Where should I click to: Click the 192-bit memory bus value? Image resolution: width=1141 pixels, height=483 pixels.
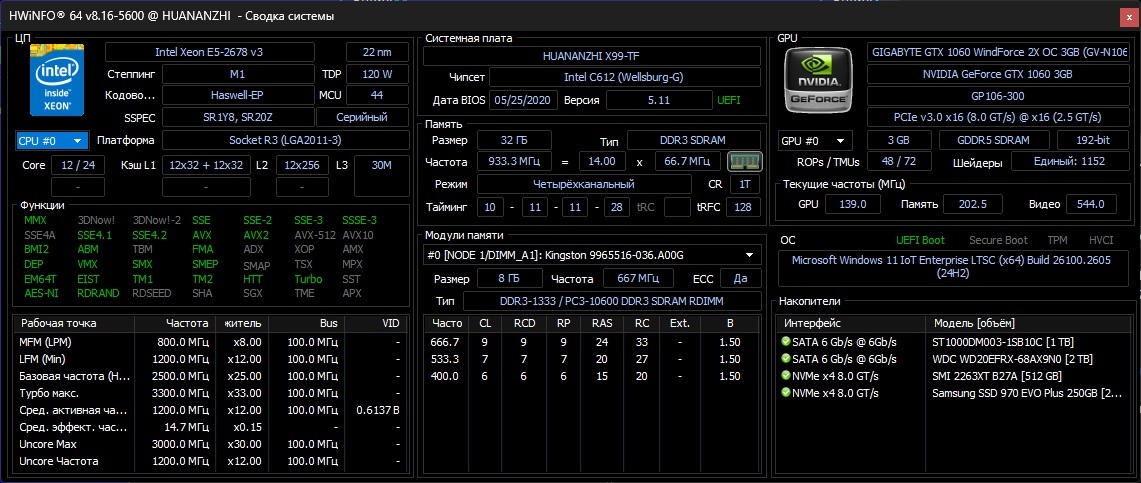point(1092,140)
